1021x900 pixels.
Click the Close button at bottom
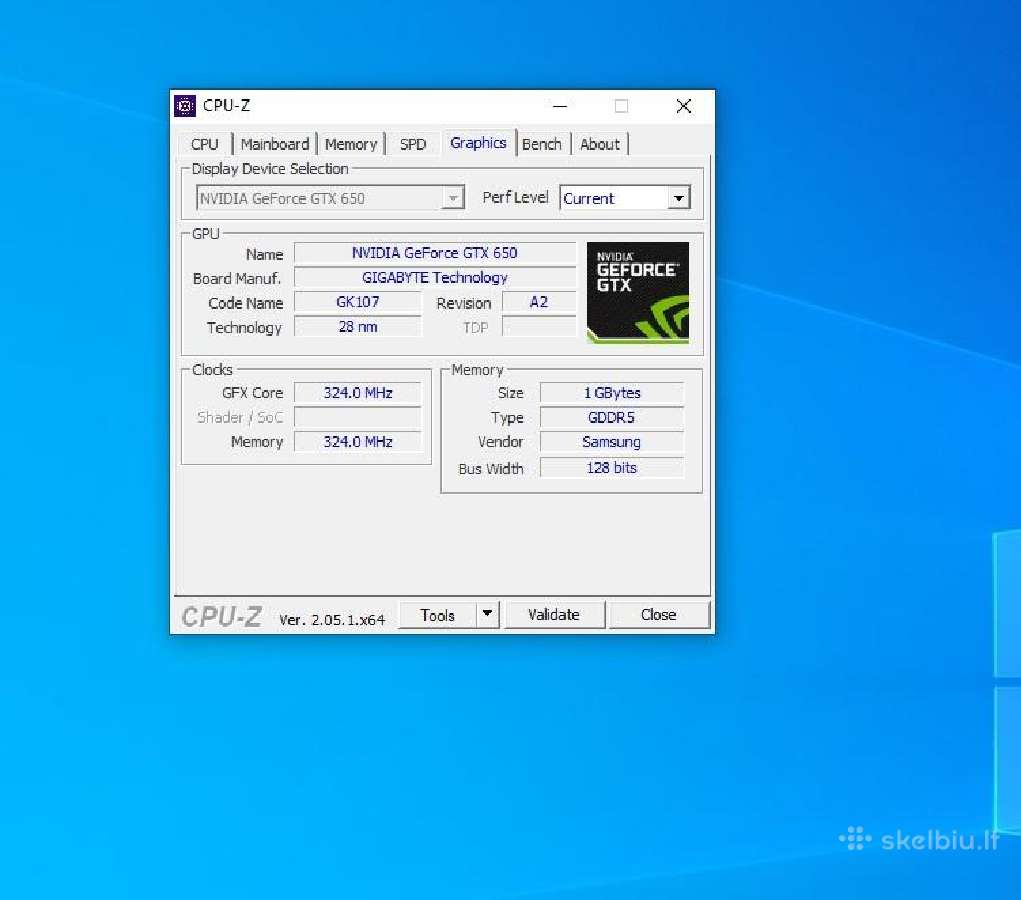[659, 615]
